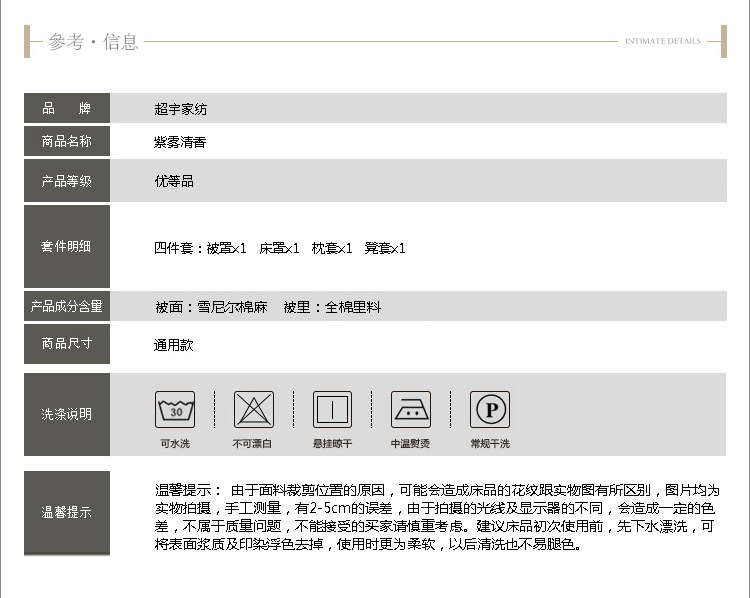The height and width of the screenshot is (598, 750).
Task: Click the 可水洗 caption
Action: tap(175, 443)
